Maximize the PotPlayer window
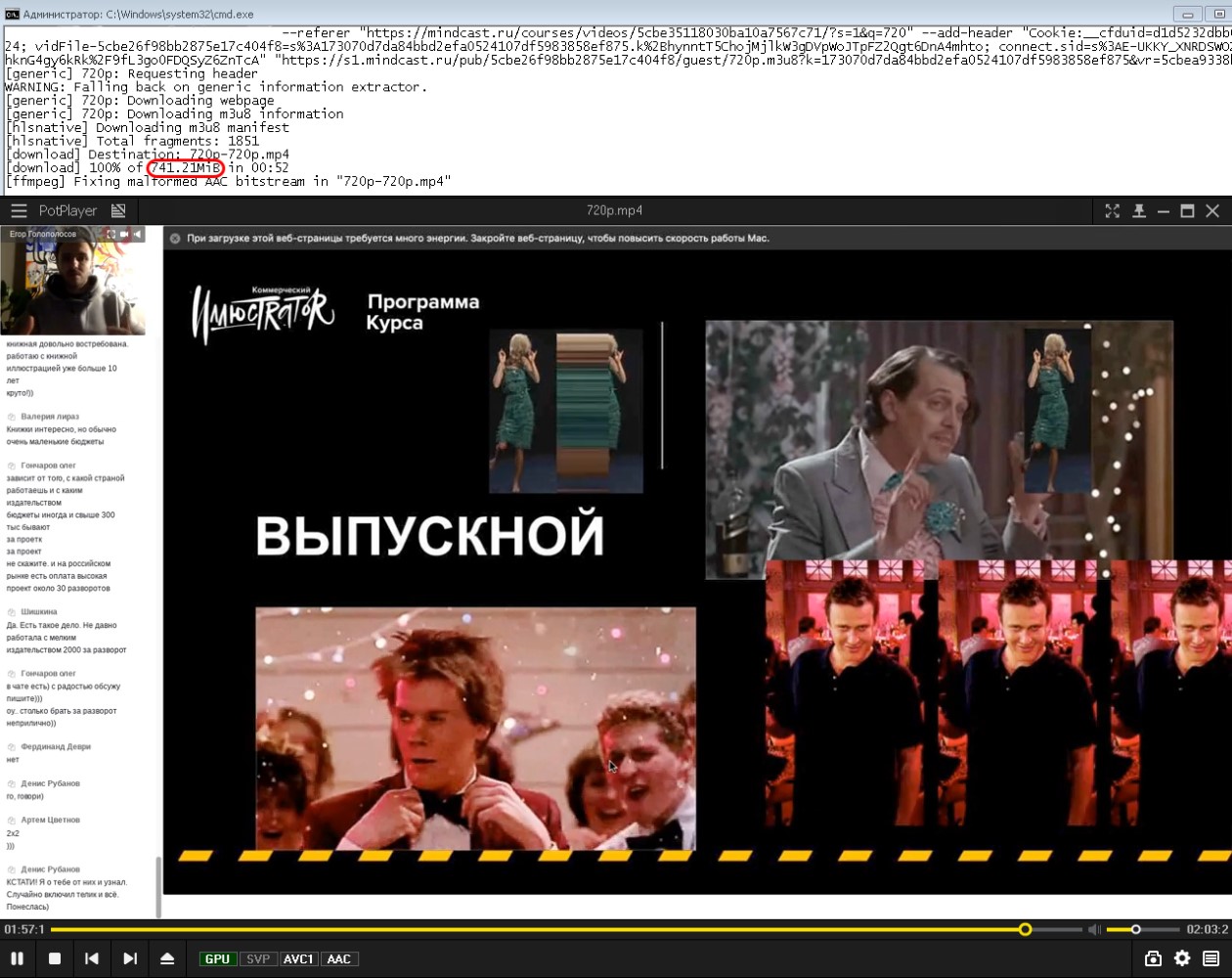 pyautogui.click(x=1187, y=210)
